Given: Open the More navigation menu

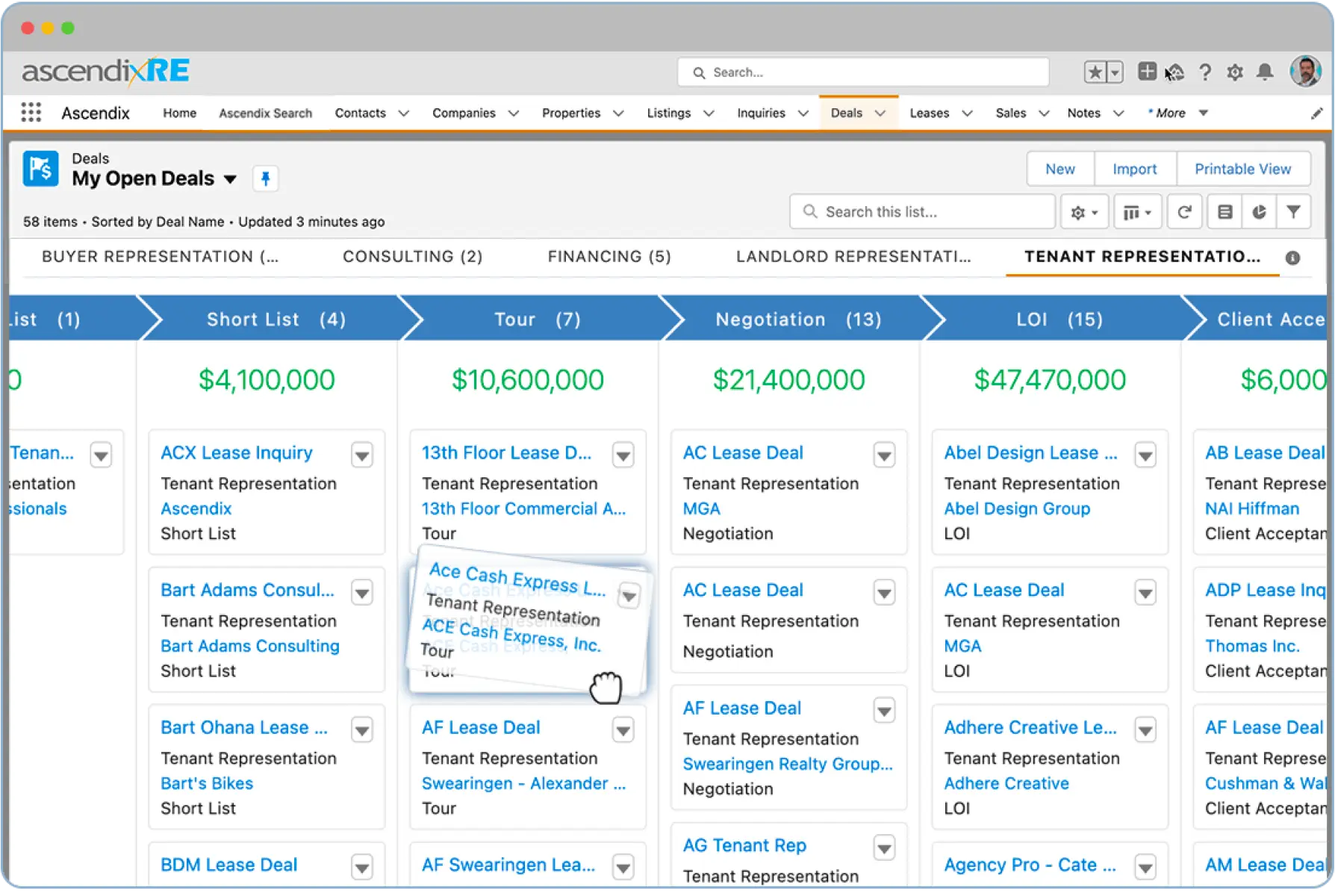Looking at the screenshot, I should pos(1178,113).
